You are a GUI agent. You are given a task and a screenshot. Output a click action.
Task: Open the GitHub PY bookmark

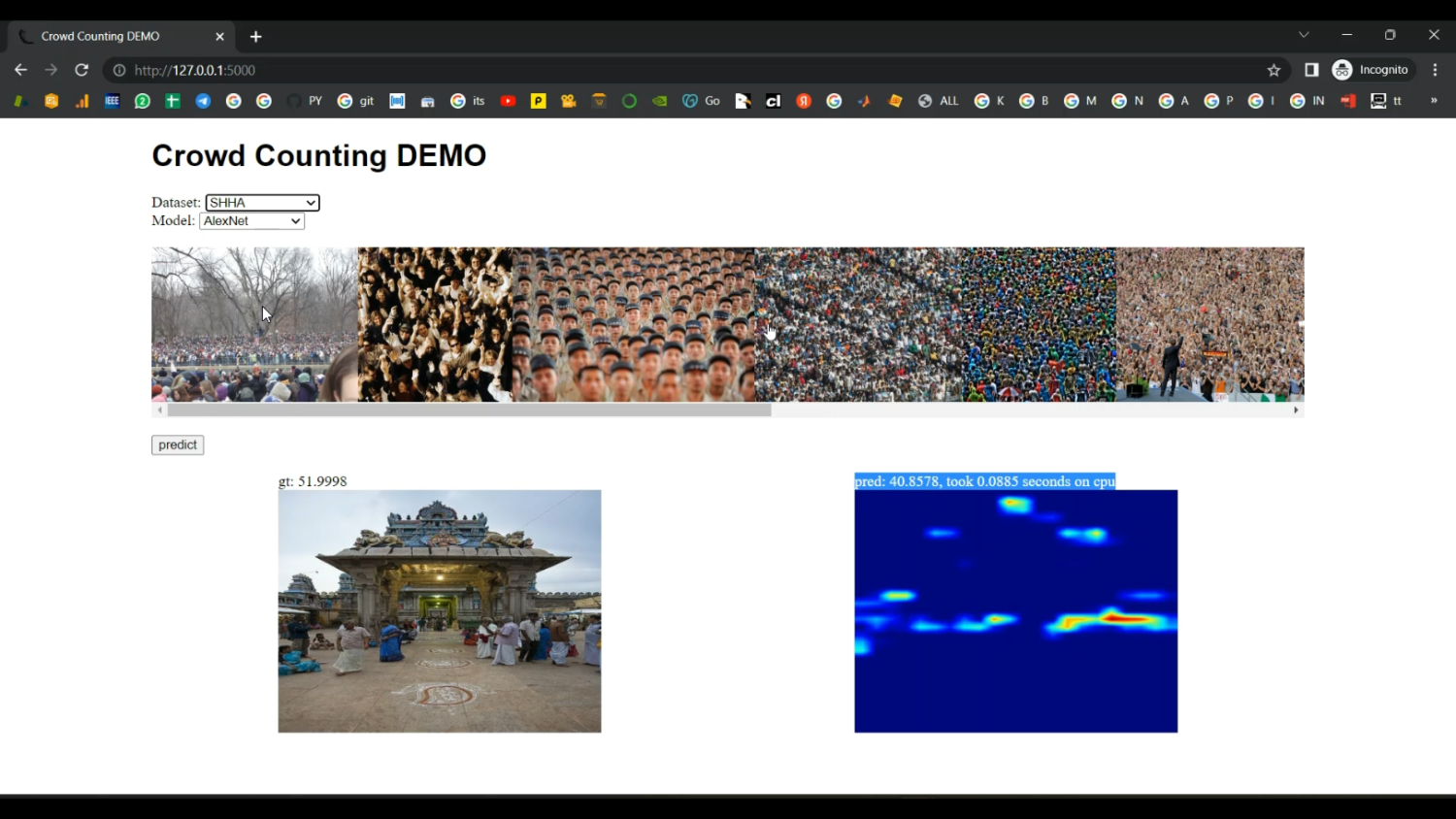(301, 100)
